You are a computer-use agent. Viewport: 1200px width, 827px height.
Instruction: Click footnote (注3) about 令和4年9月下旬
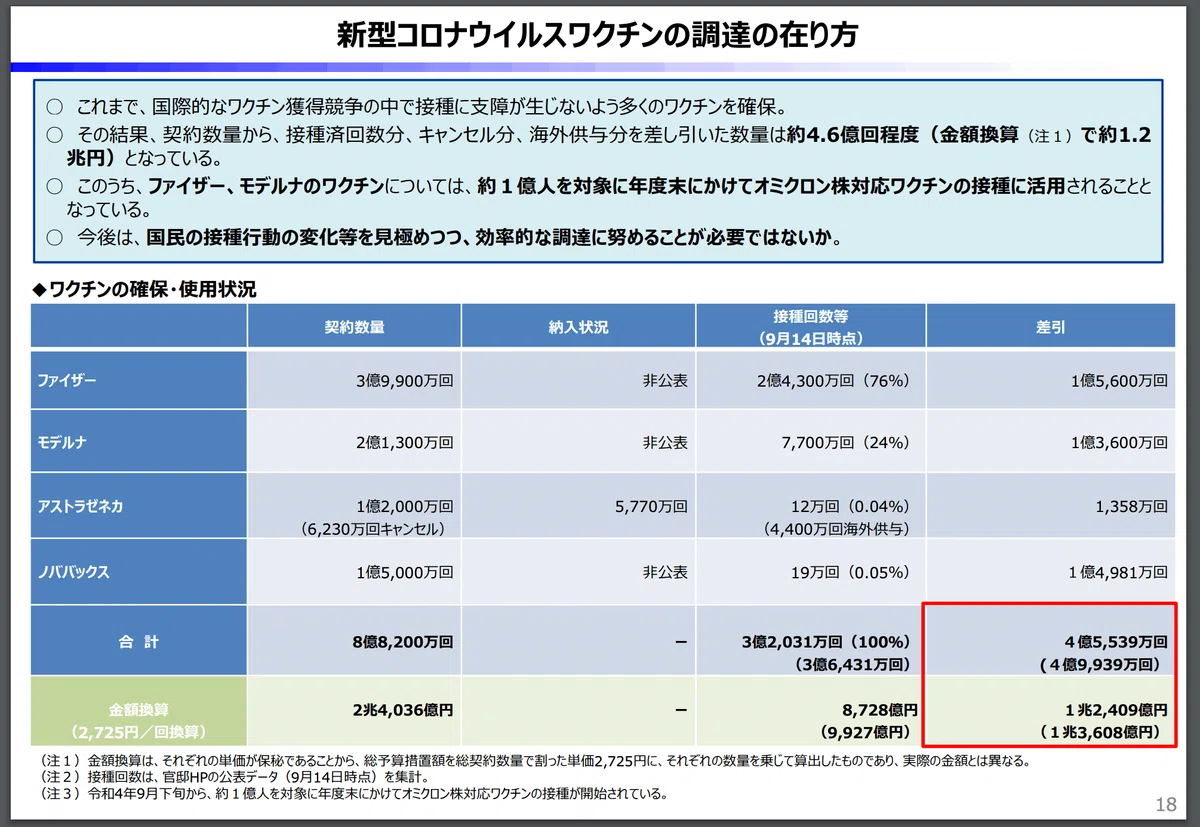point(354,794)
